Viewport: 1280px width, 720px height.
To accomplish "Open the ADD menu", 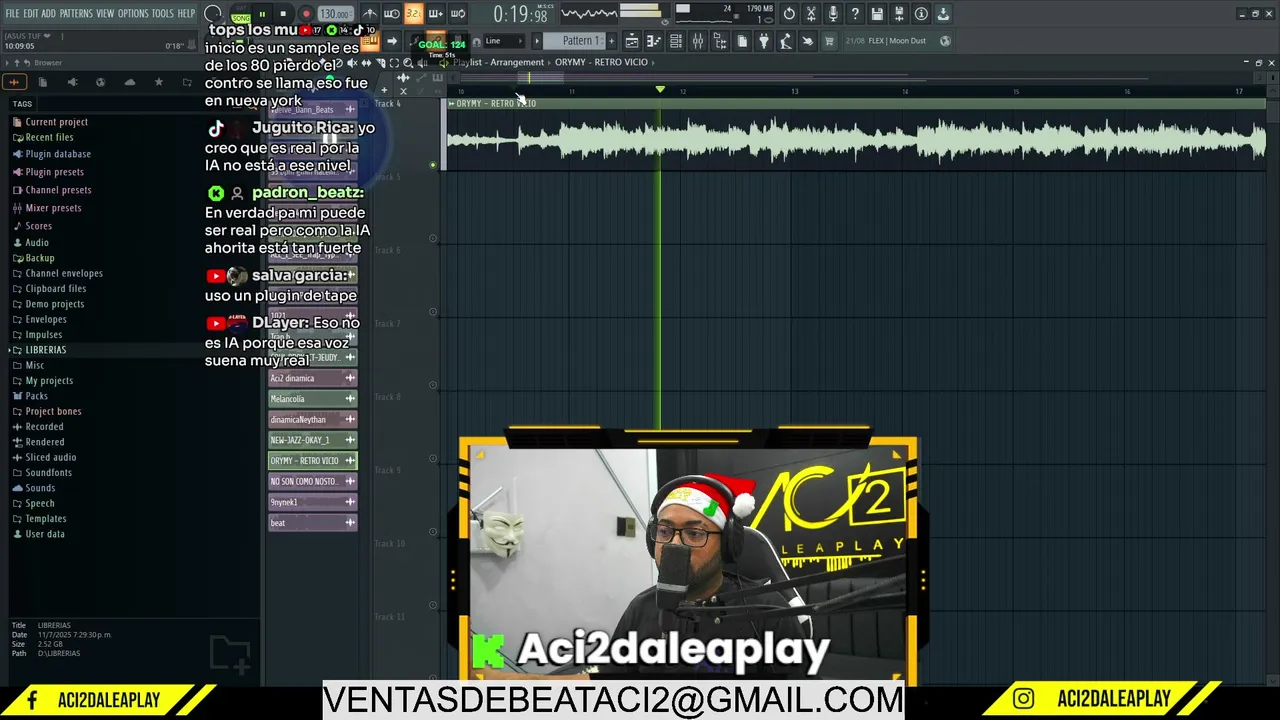I will (x=48, y=13).
